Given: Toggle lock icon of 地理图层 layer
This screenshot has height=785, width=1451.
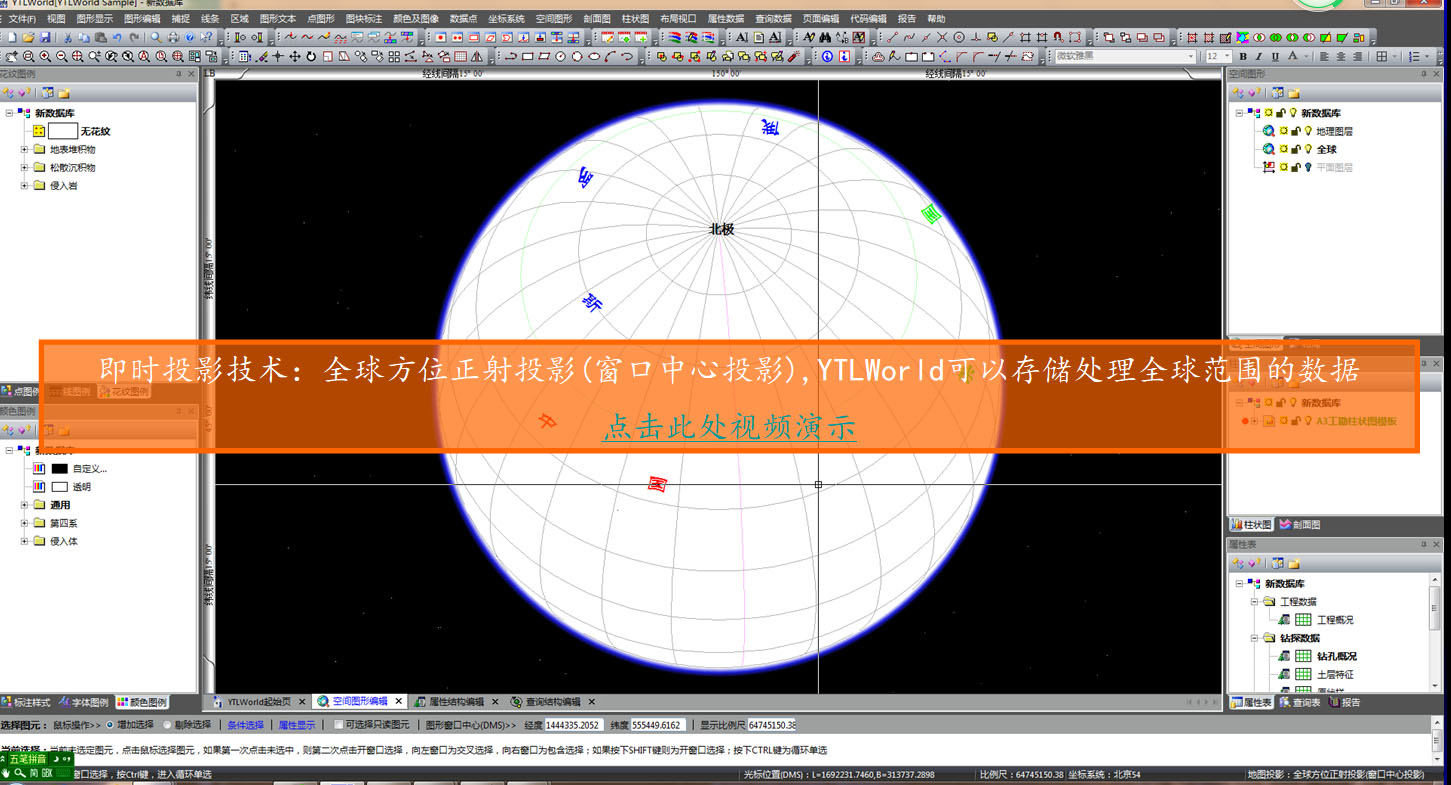Looking at the screenshot, I should point(1294,131).
